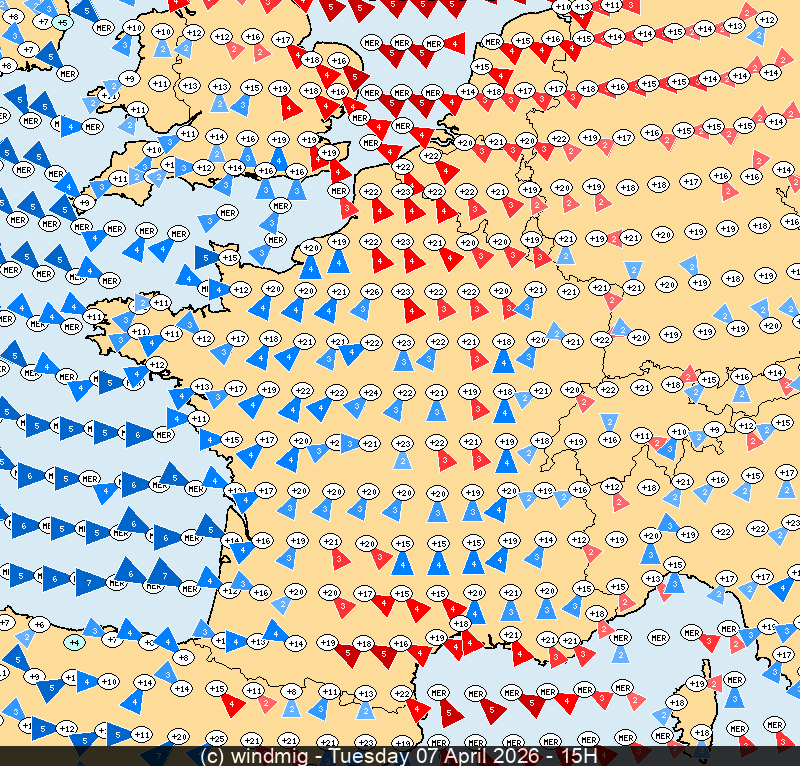
Task: Click light red force 3 arrow in Dover Strait
Action: pyautogui.click(x=346, y=207)
